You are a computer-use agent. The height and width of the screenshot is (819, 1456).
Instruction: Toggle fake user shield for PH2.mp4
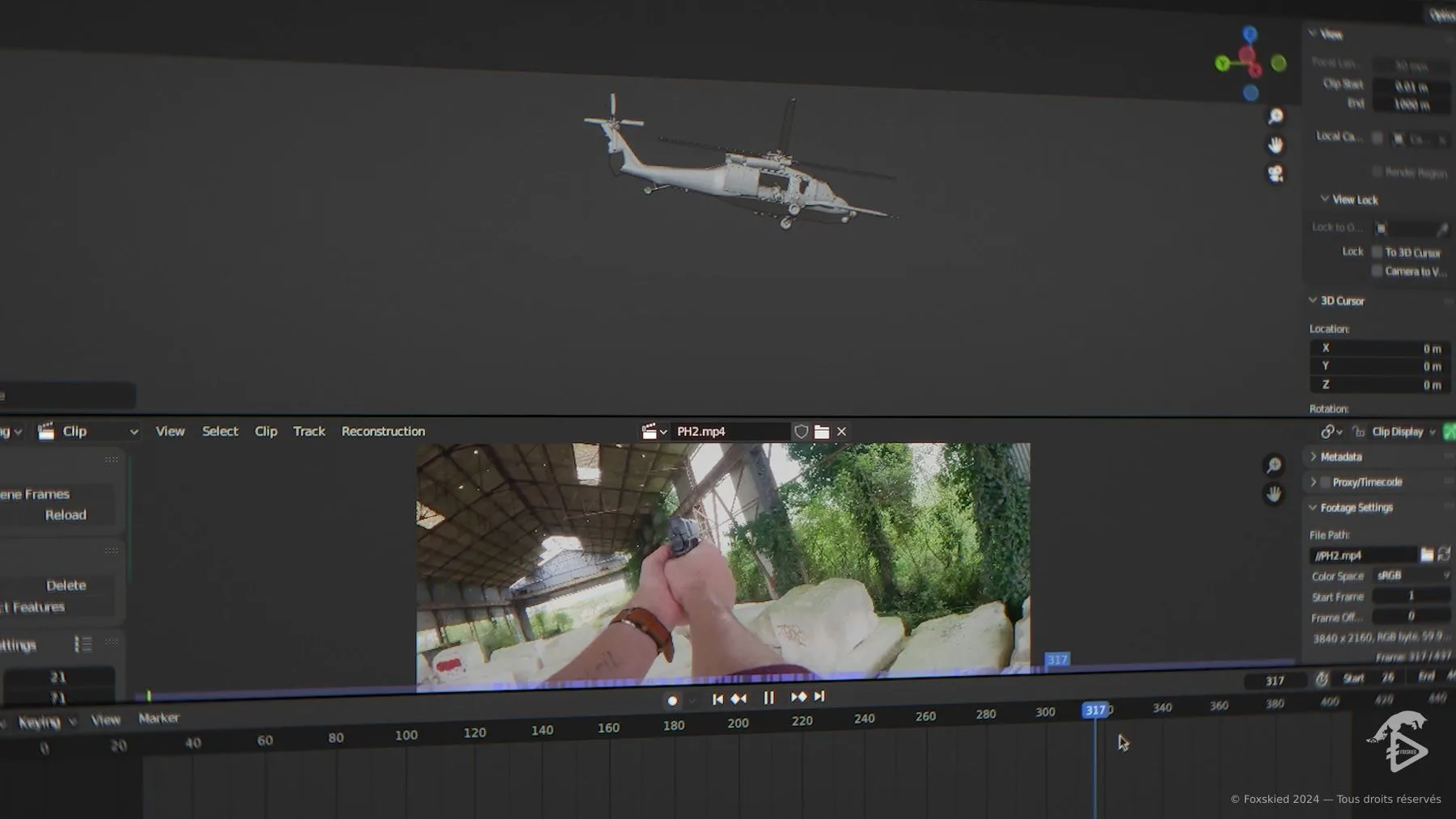(801, 432)
